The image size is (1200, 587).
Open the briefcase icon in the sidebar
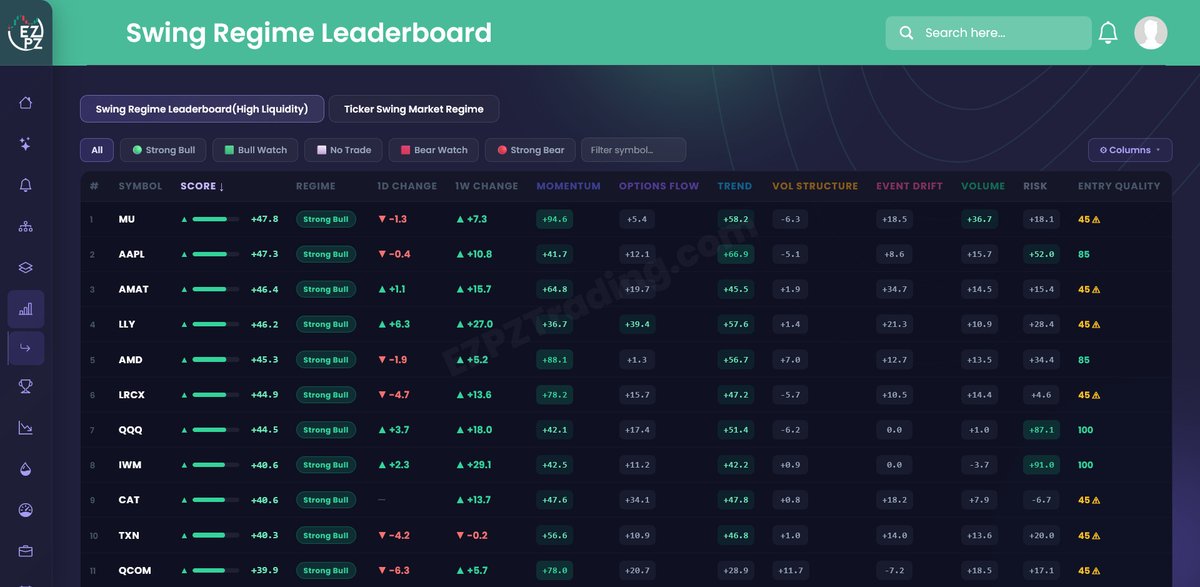tap(26, 551)
